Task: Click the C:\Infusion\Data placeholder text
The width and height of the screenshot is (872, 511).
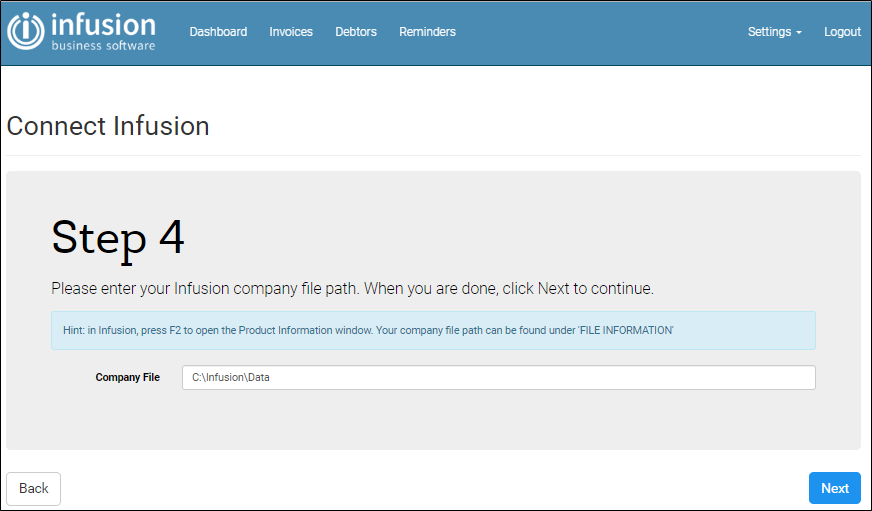Action: pos(231,378)
